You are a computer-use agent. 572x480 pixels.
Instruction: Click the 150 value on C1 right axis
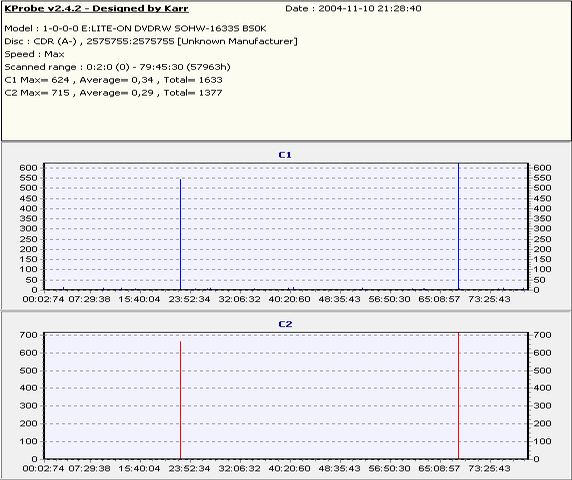pos(542,259)
